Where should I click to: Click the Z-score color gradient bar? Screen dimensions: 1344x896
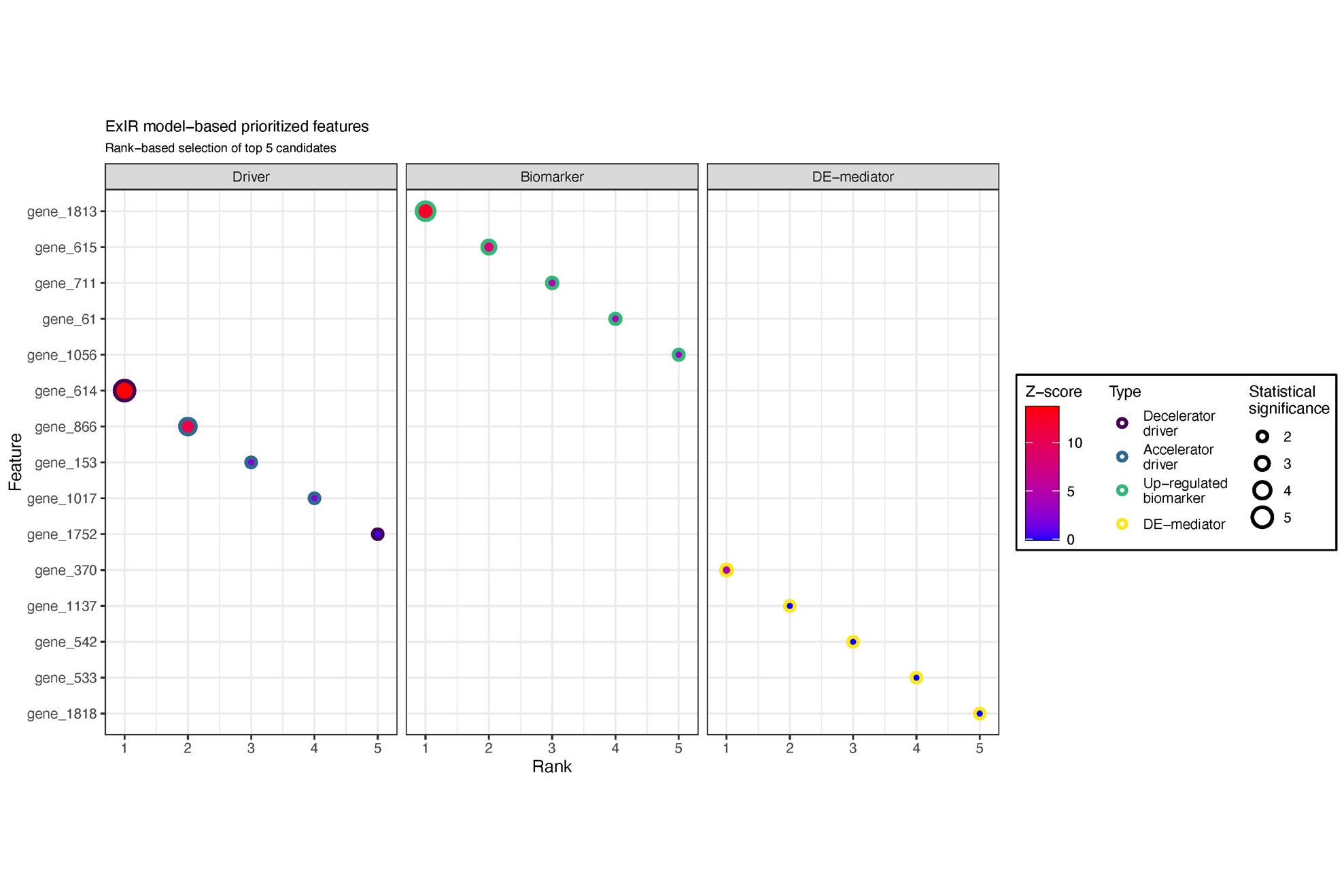pyautogui.click(x=1041, y=473)
